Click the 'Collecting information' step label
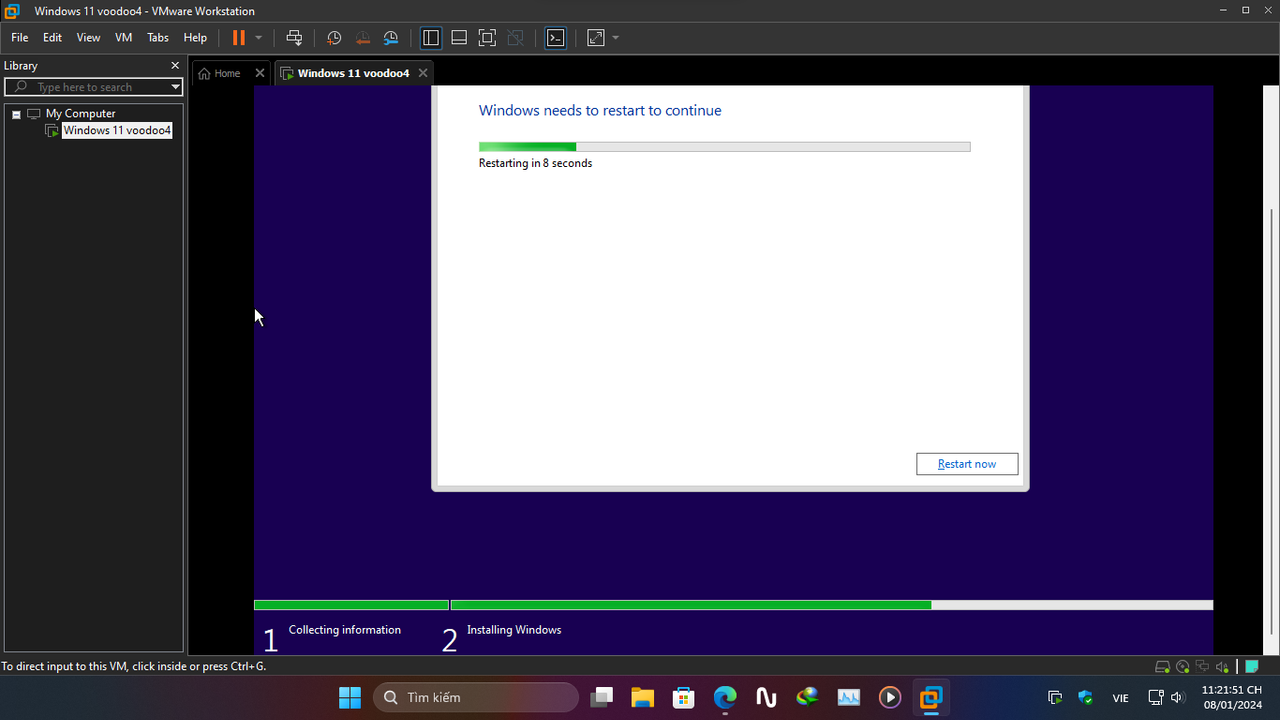 [x=345, y=630]
